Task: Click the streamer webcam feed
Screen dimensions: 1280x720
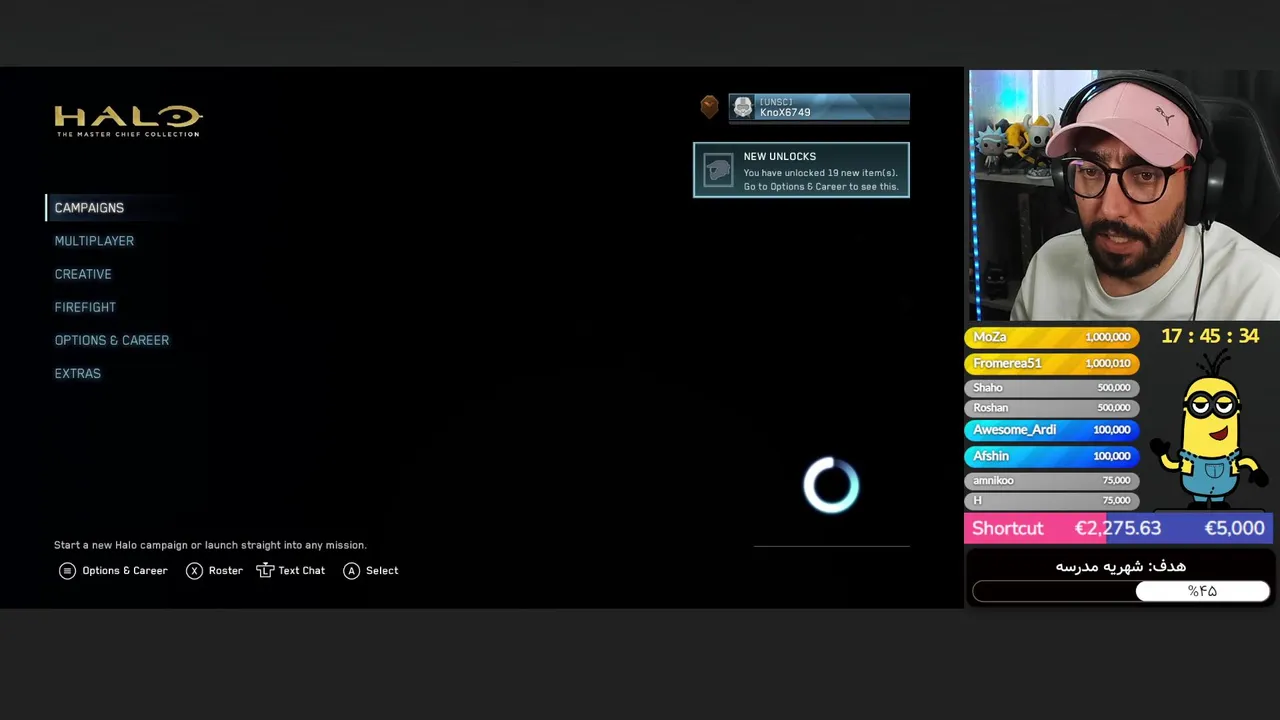Action: (x=1123, y=195)
